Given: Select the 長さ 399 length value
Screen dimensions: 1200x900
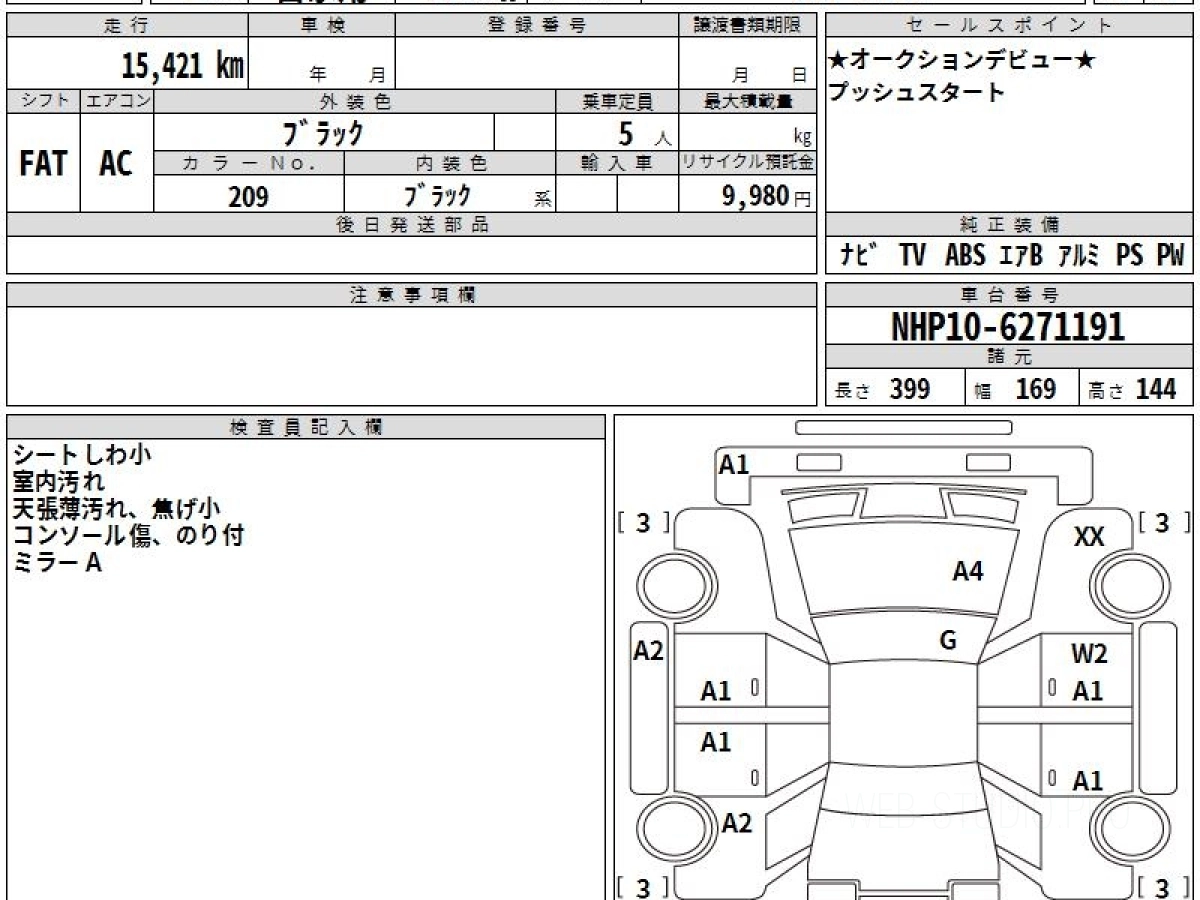Looking at the screenshot, I should coord(883,389).
